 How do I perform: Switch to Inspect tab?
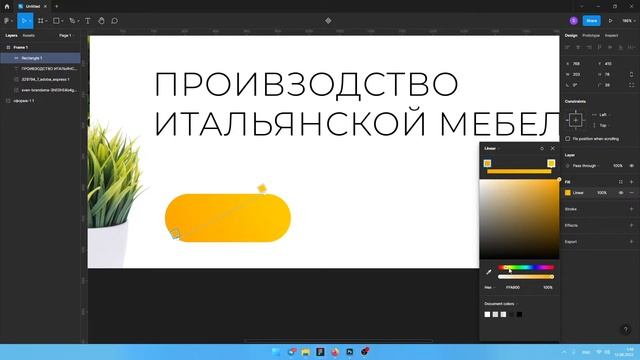[611, 36]
